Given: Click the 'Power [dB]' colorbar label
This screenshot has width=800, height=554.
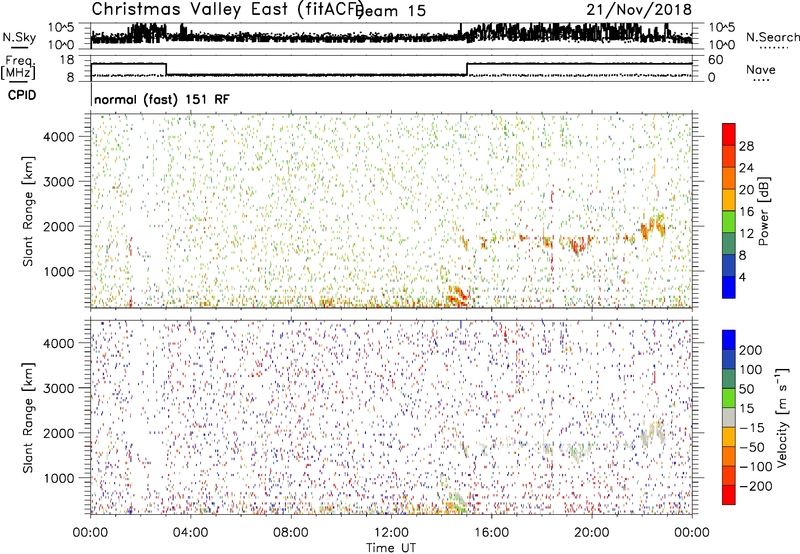Looking at the screenshot, I should (764, 211).
